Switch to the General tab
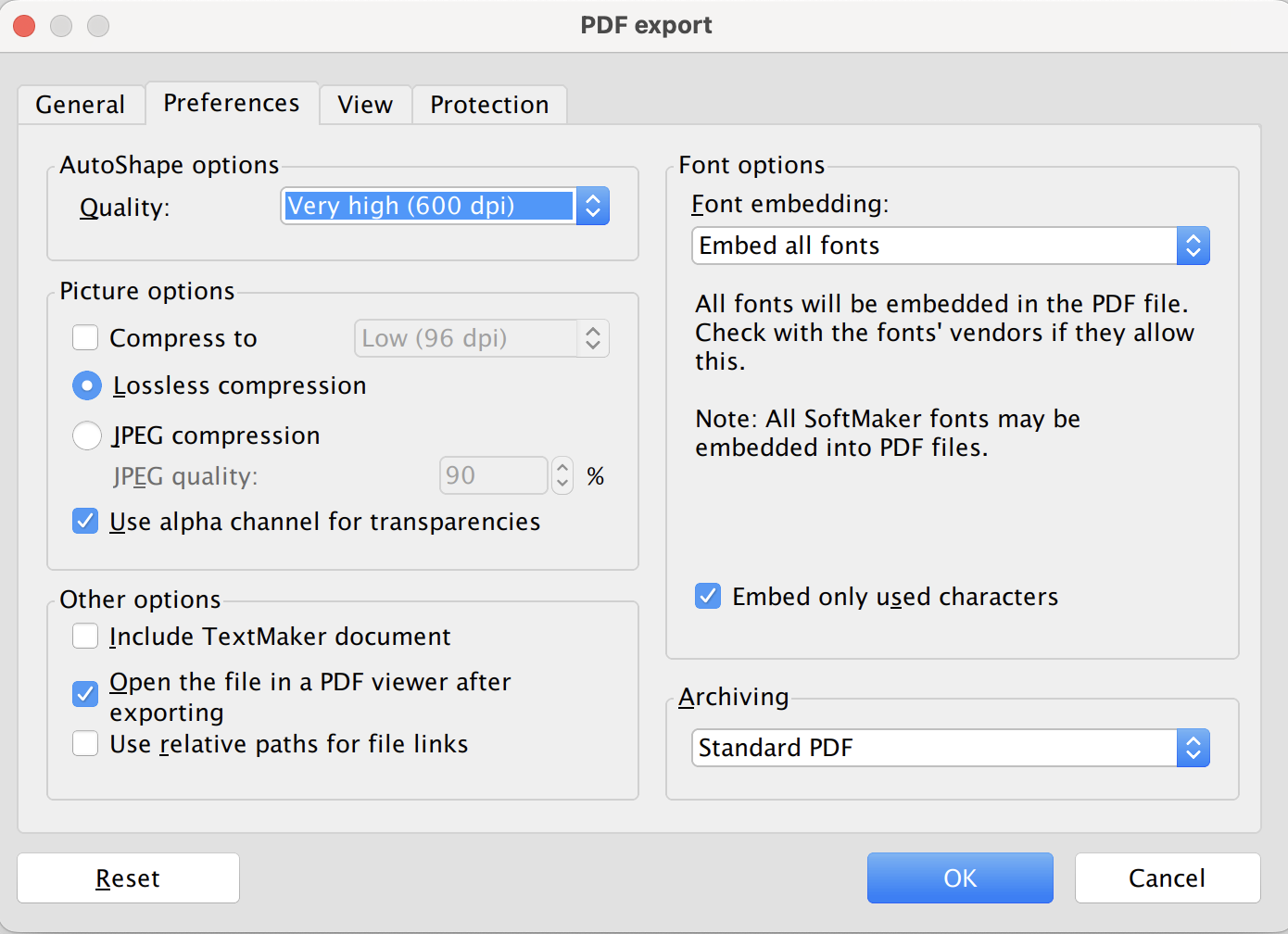The height and width of the screenshot is (934, 1288). [81, 105]
